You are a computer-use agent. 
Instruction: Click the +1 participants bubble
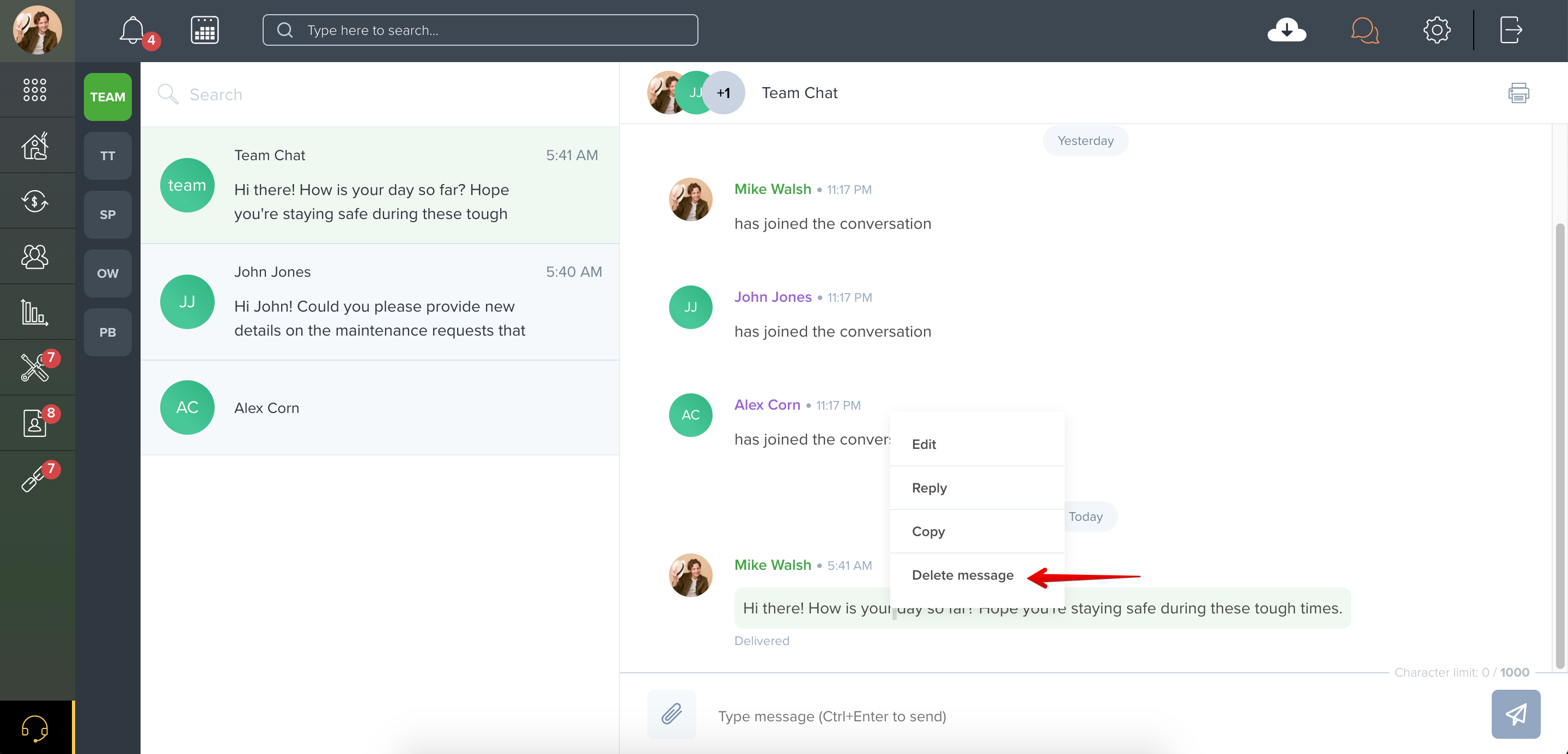[x=723, y=93]
